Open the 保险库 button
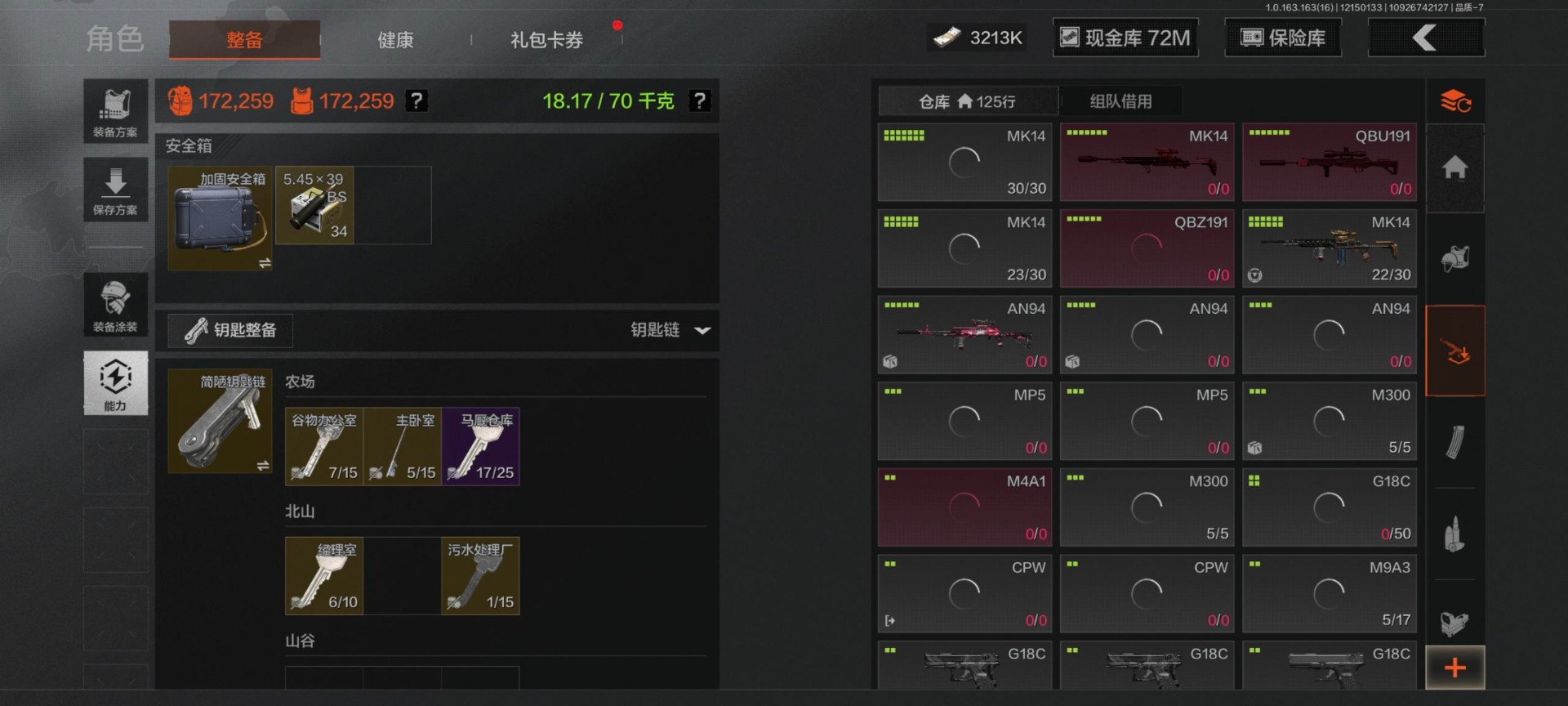Viewport: 1568px width, 706px height. pyautogui.click(x=1283, y=38)
